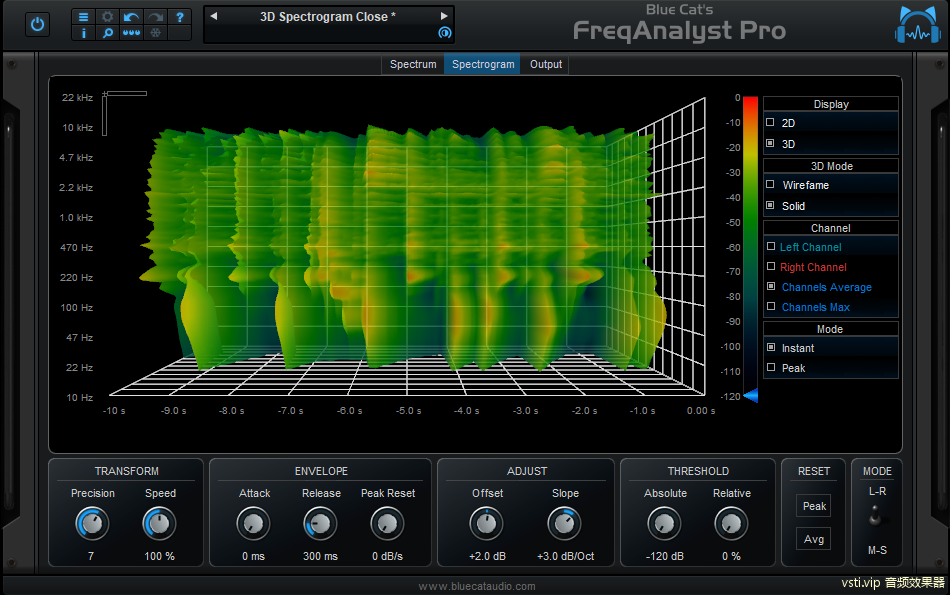Click the Slope value +3.0 dB/Oct
The height and width of the screenshot is (595, 950).
click(x=565, y=556)
